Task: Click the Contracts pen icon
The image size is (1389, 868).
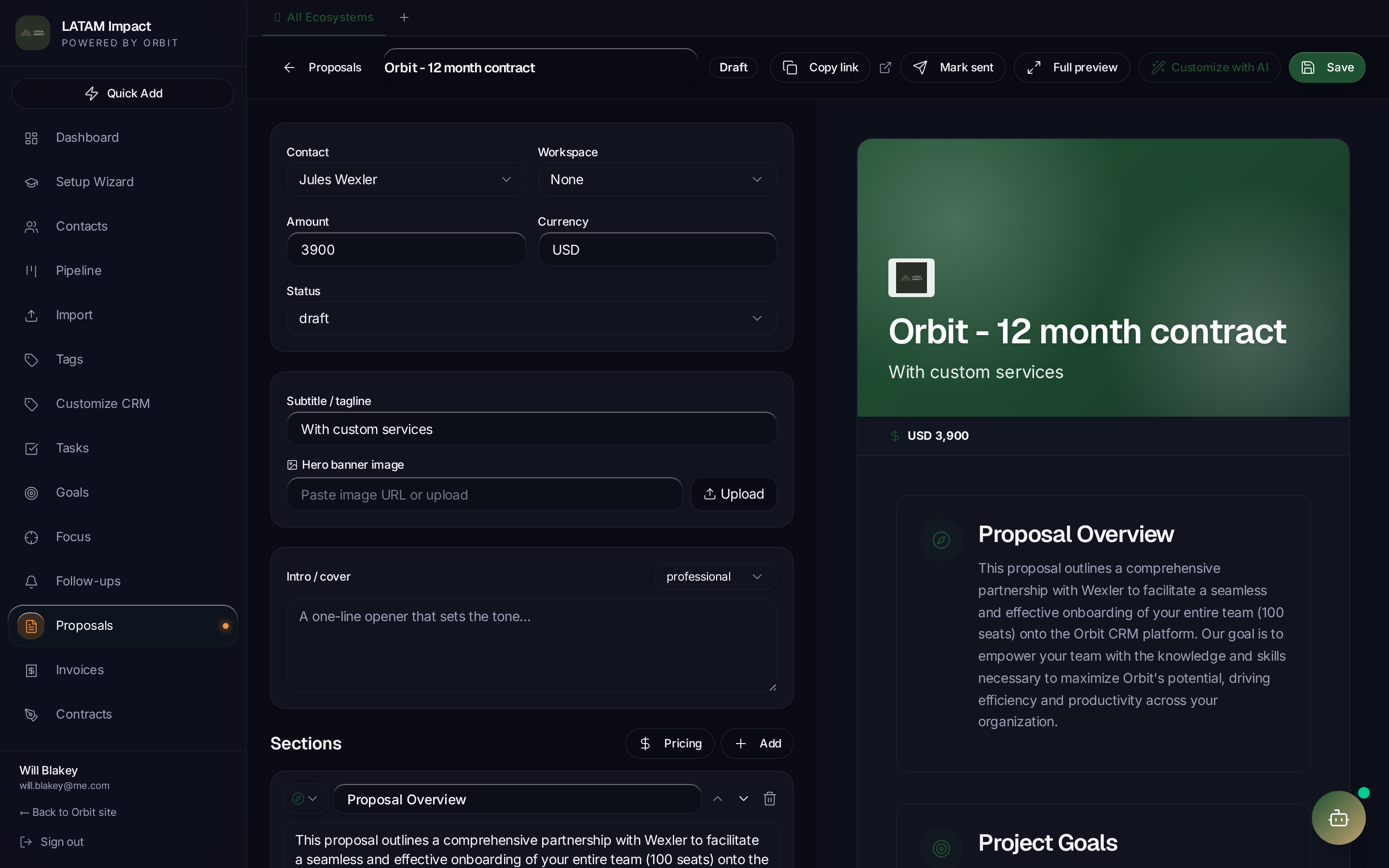Action: [31, 715]
